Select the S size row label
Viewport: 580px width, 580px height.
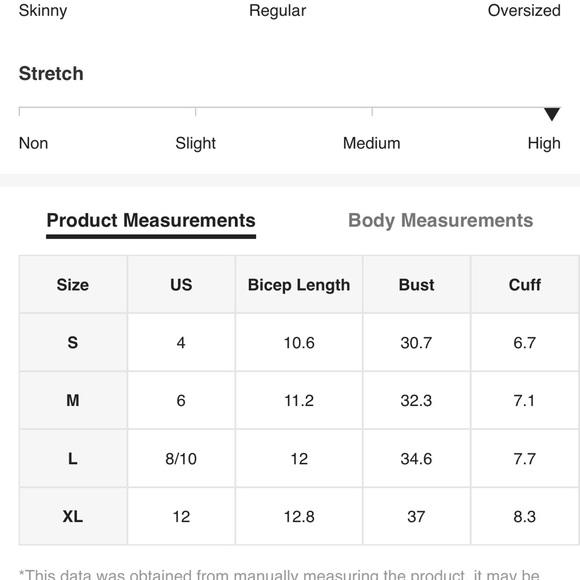73,343
